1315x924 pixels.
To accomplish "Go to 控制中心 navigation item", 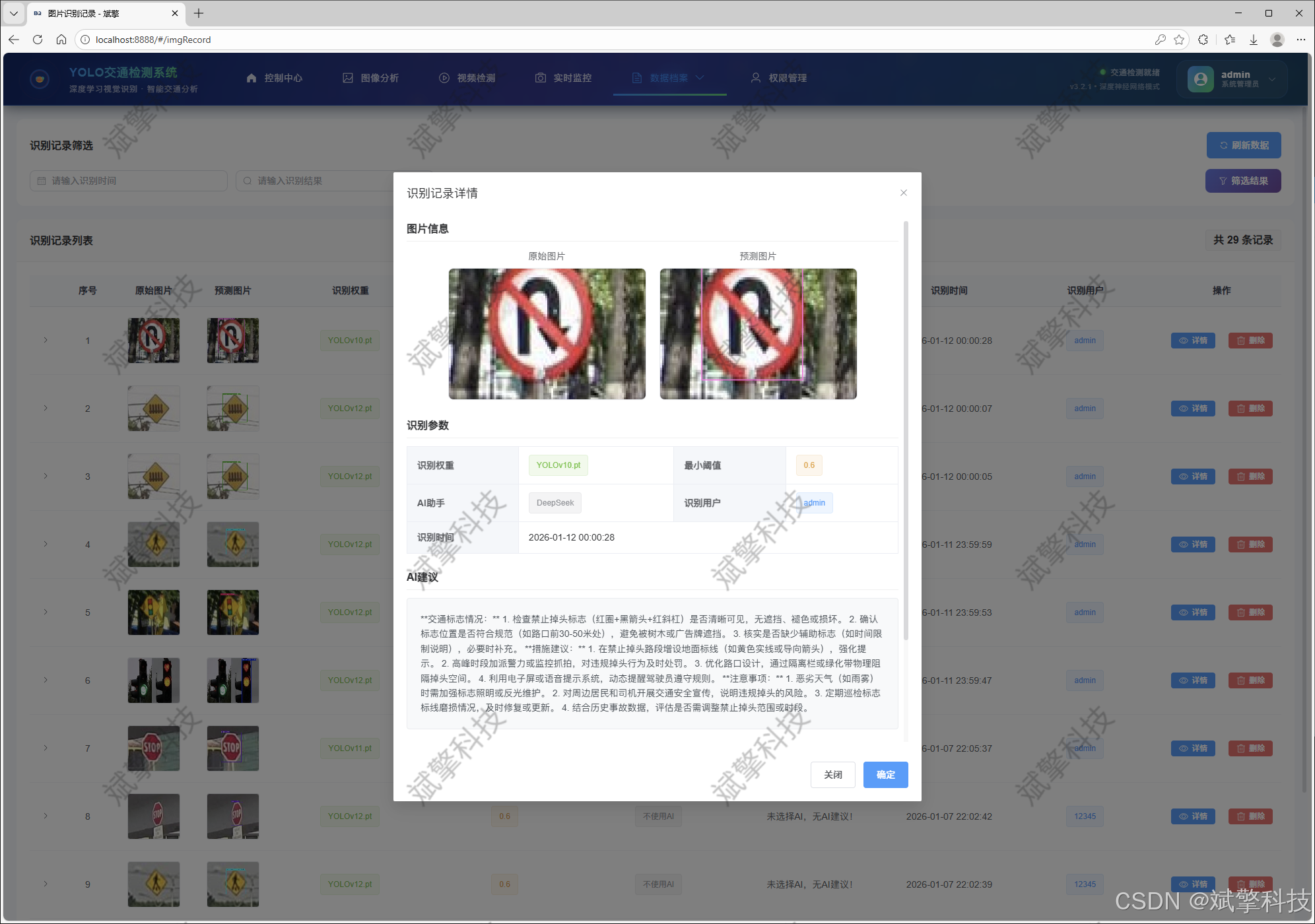I will tap(275, 78).
